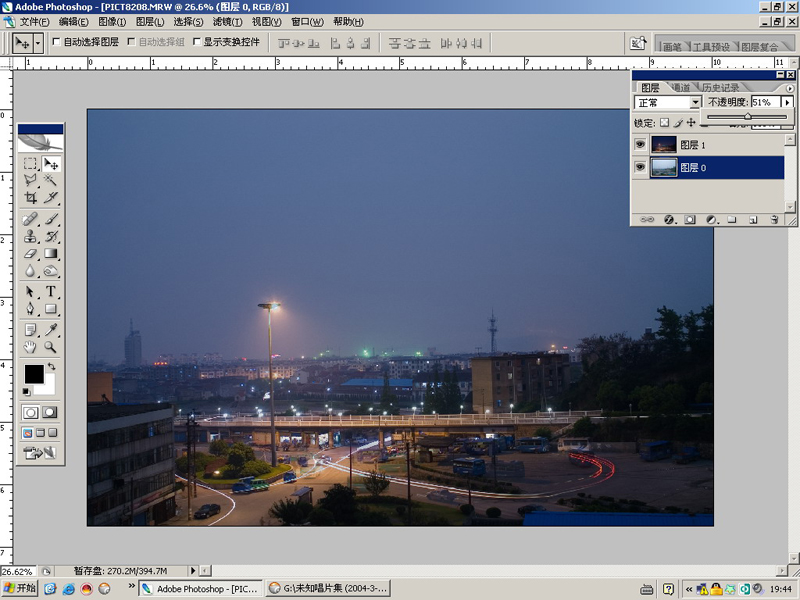
Task: Hide 图层 1 using its eye icon
Action: click(640, 144)
